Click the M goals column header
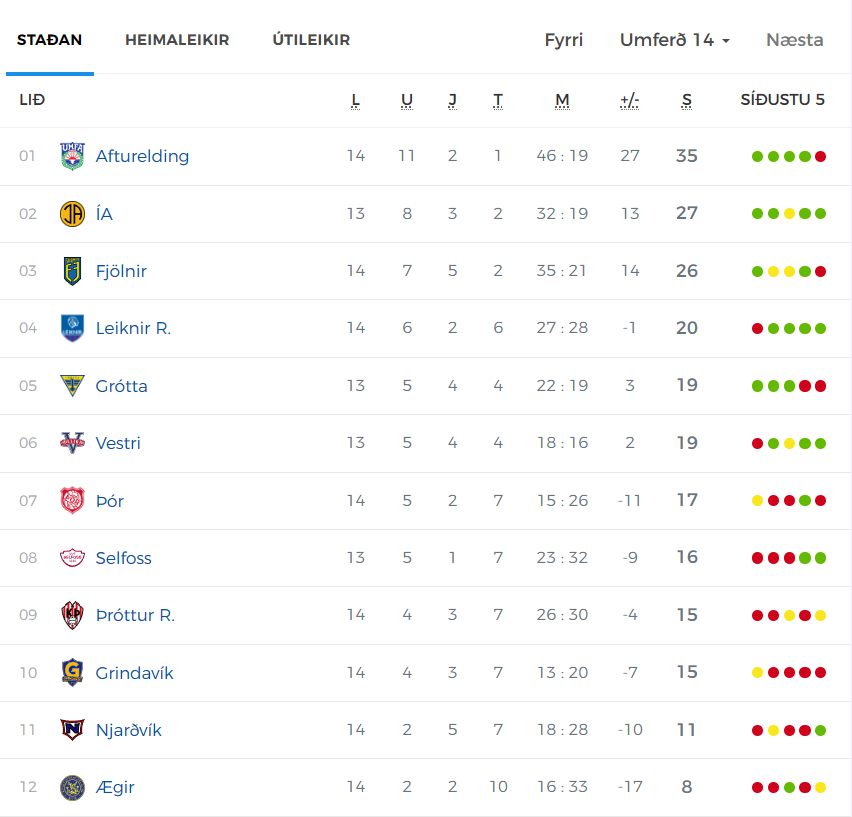Image resolution: width=852 pixels, height=817 pixels. tap(562, 100)
